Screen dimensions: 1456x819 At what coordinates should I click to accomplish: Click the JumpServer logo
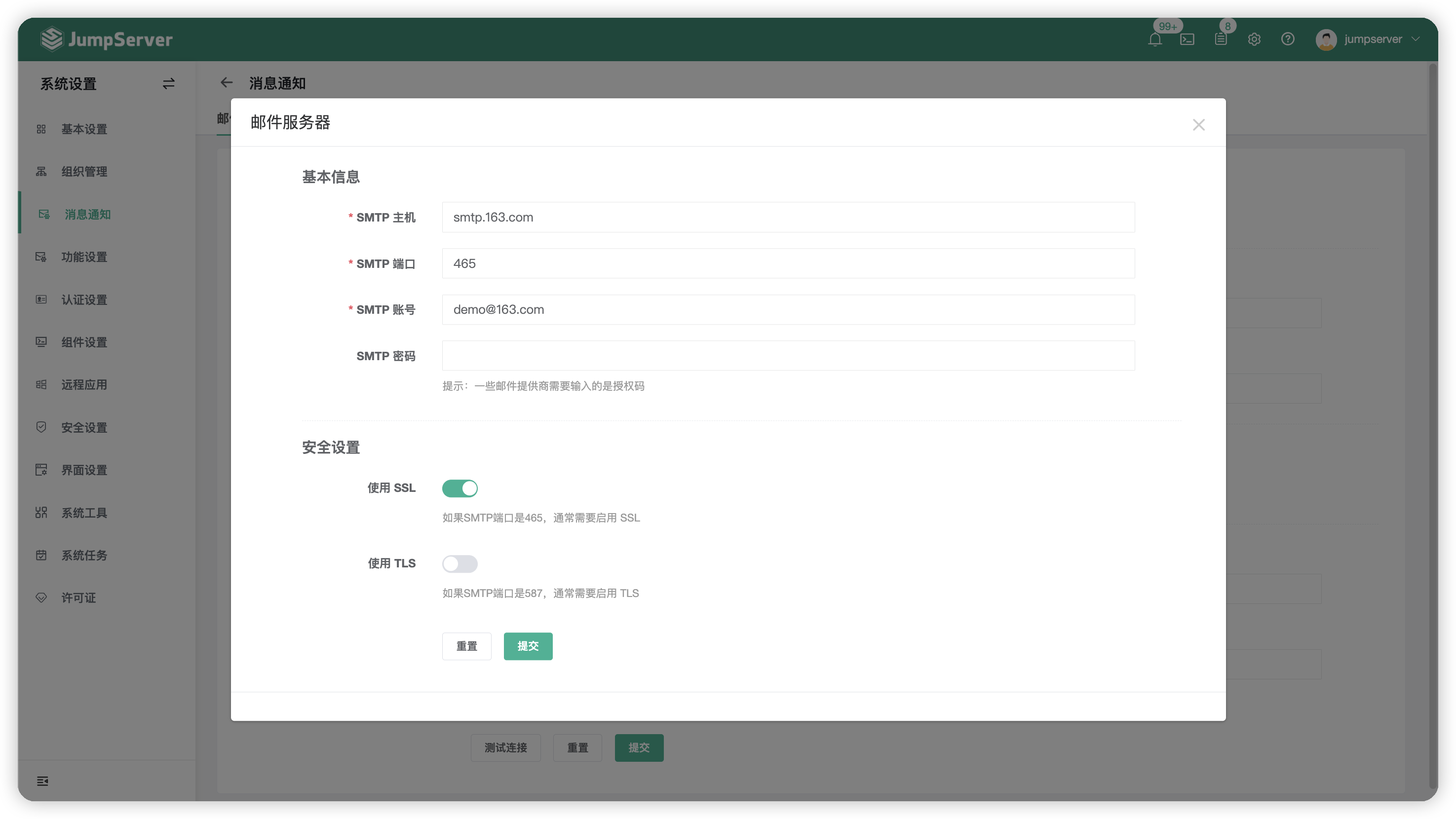[107, 39]
